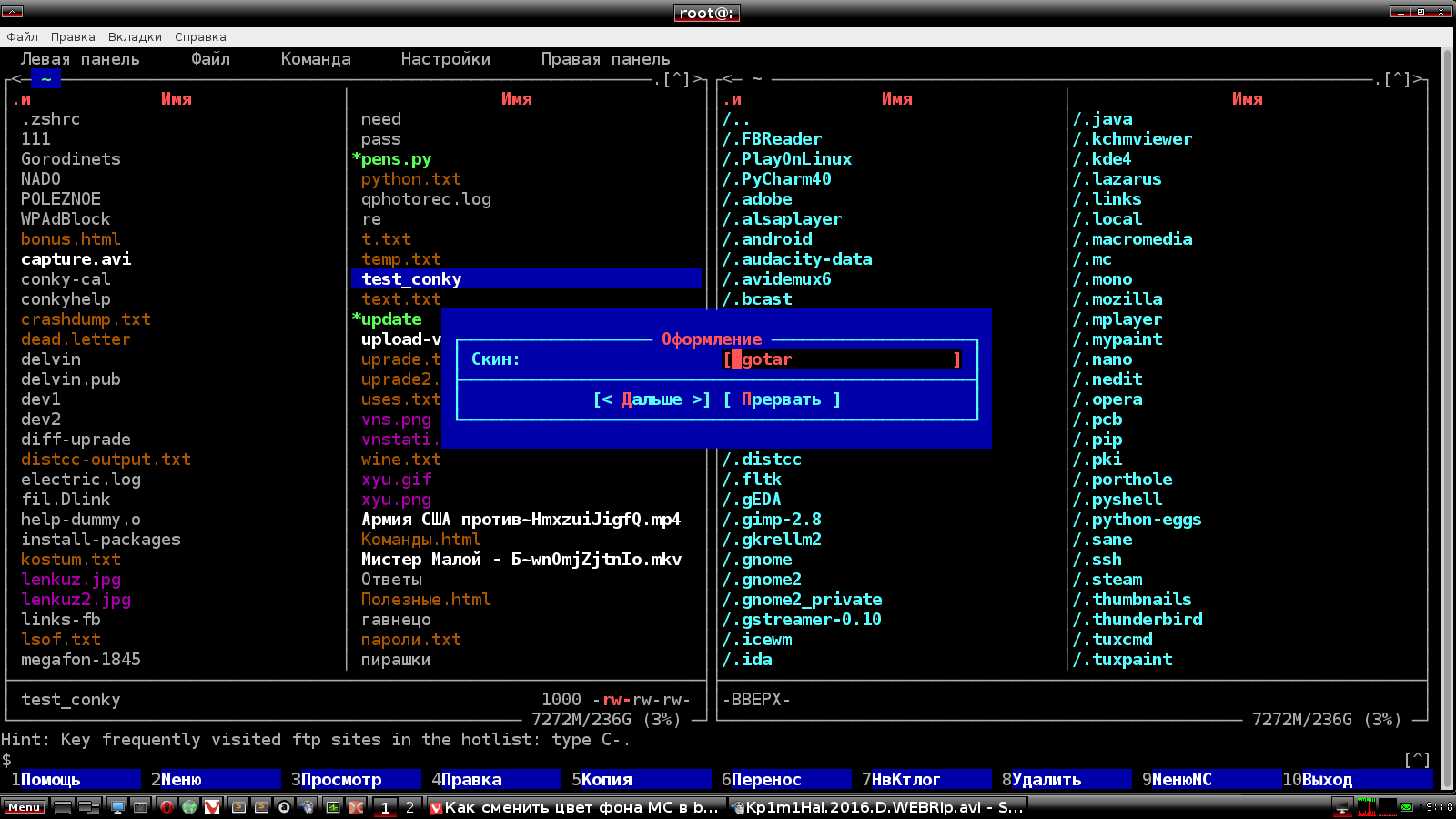
Task: Open terminal menu Файл
Action: point(22,37)
